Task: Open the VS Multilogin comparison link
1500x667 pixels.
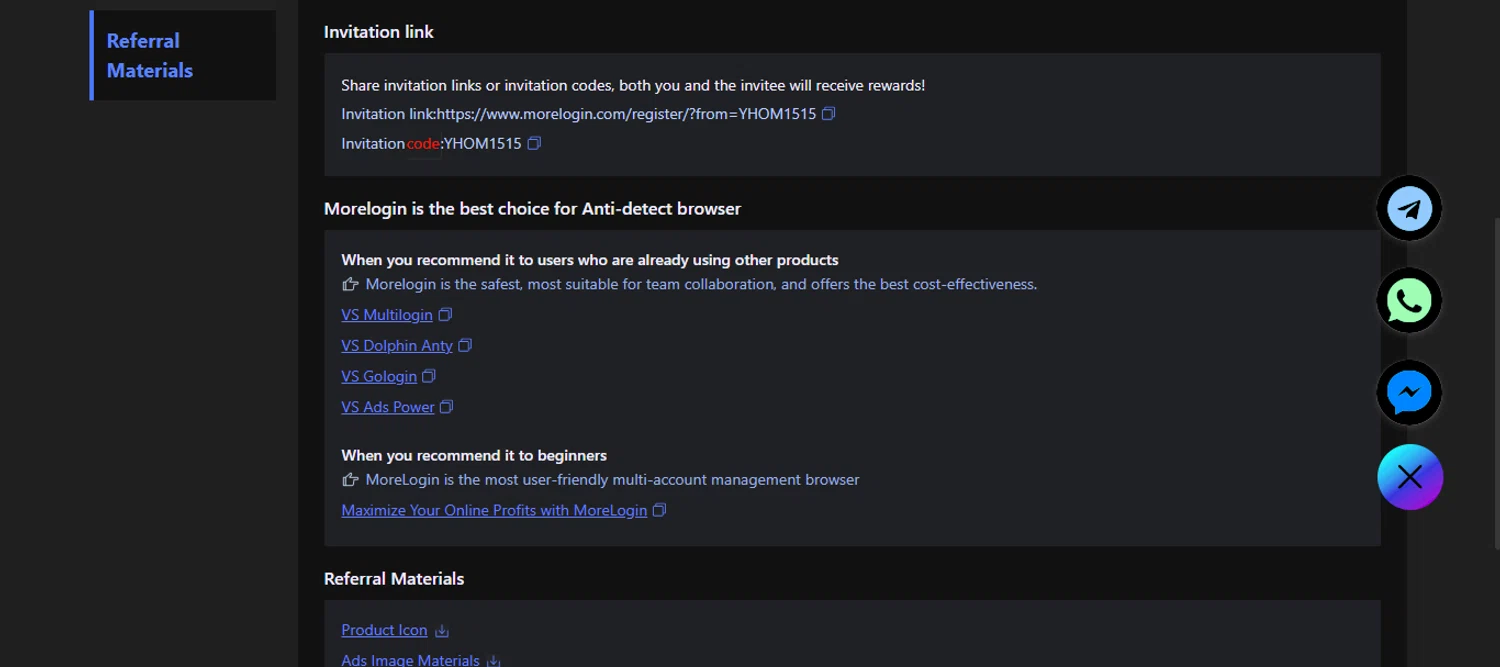Action: coord(387,315)
